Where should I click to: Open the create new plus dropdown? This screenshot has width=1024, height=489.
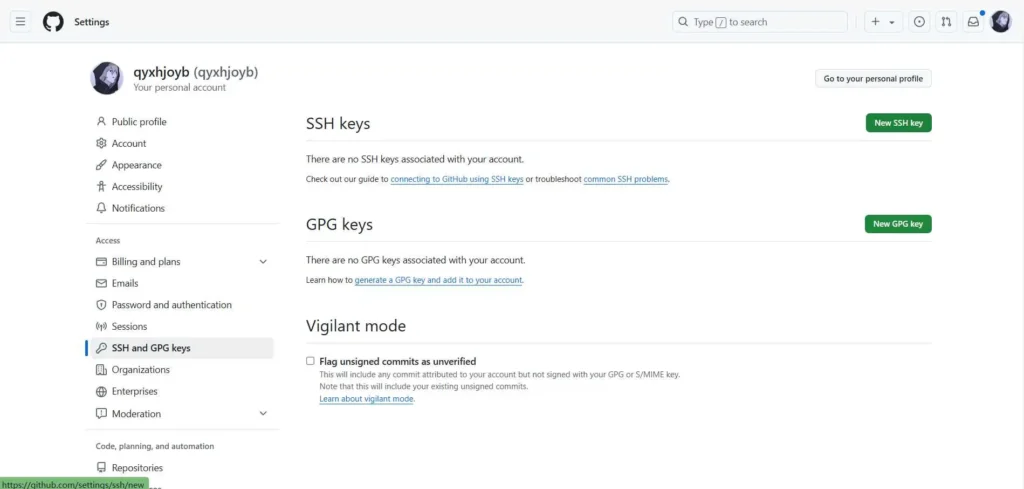[x=882, y=22]
